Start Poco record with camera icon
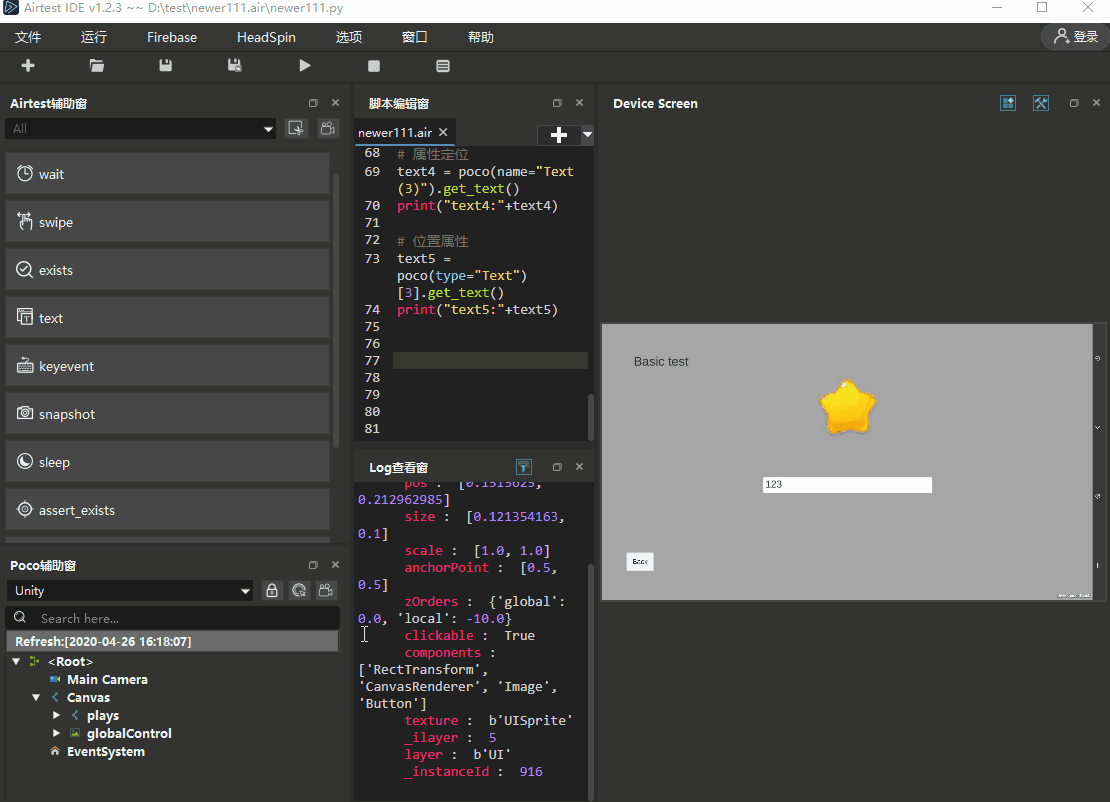 coord(326,591)
